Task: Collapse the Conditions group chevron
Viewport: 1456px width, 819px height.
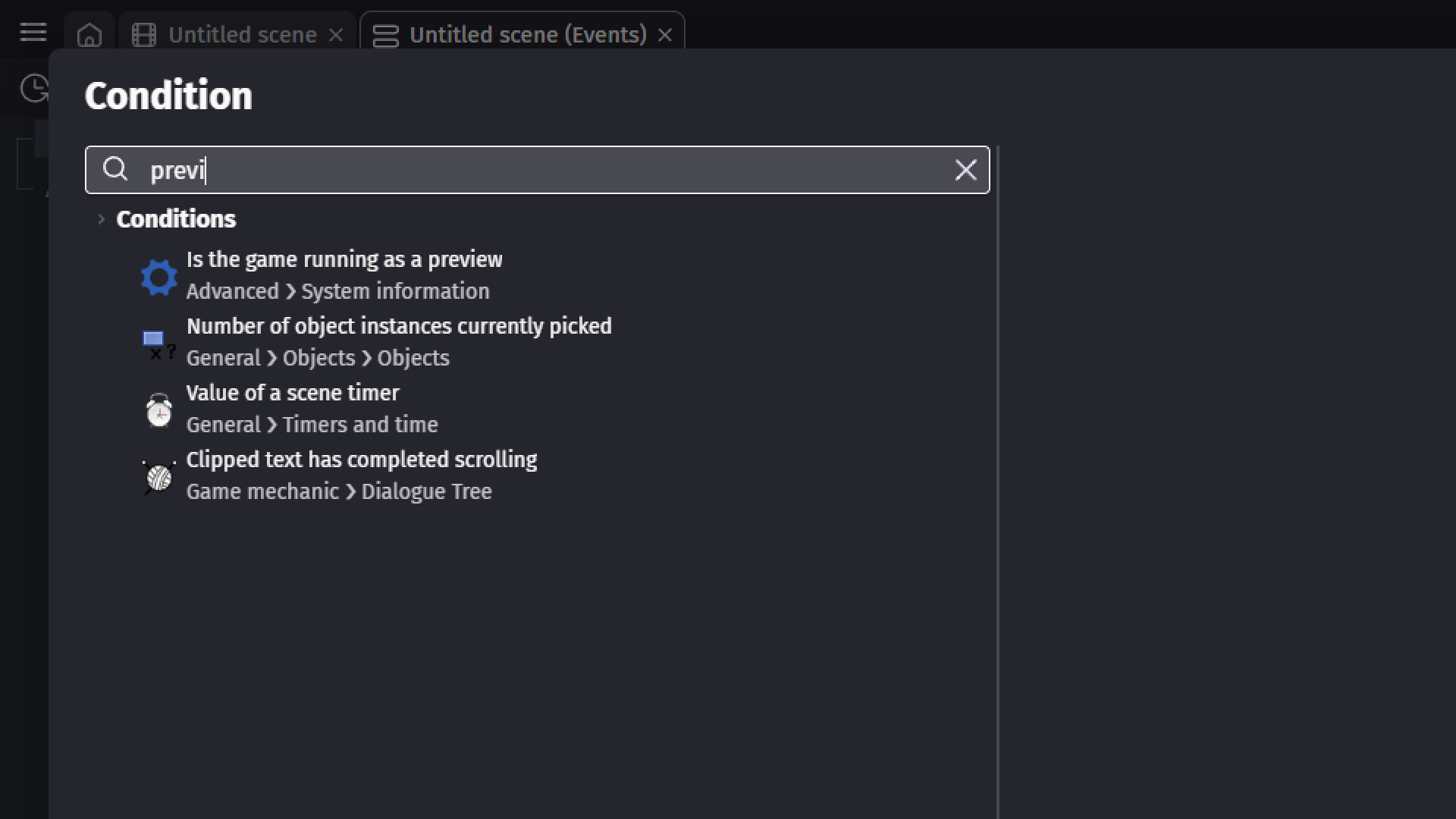Action: click(101, 219)
